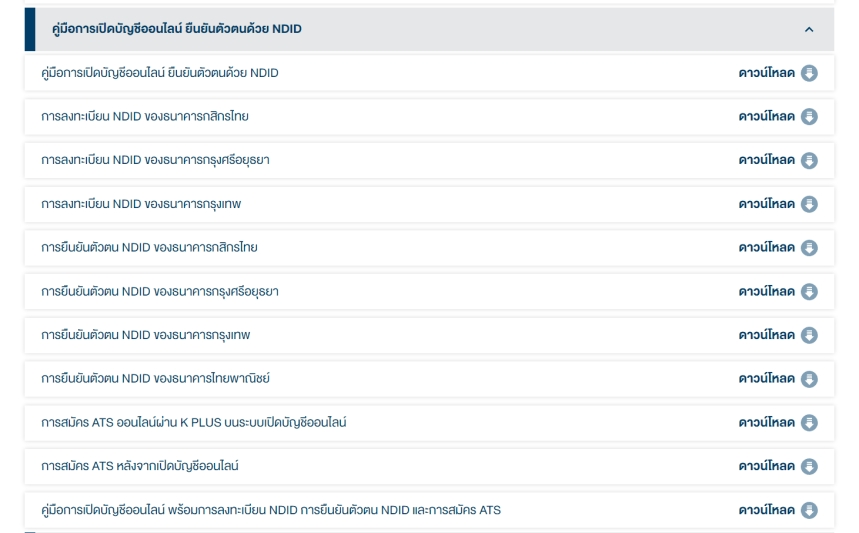This screenshot has height=533, width=859.
Task: Open การลงทะเบียน NDID ของธนาคารกสิกรไทย link
Action: (x=145, y=117)
